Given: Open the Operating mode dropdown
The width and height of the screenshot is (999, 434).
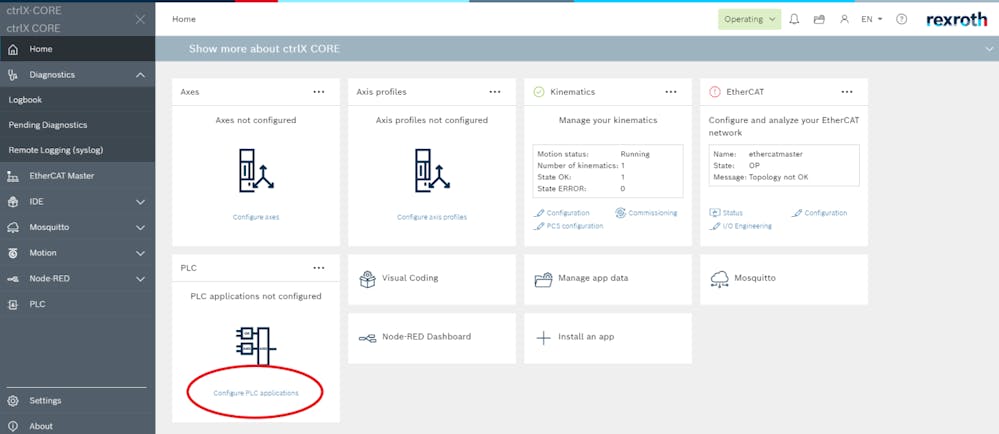Looking at the screenshot, I should pos(749,19).
